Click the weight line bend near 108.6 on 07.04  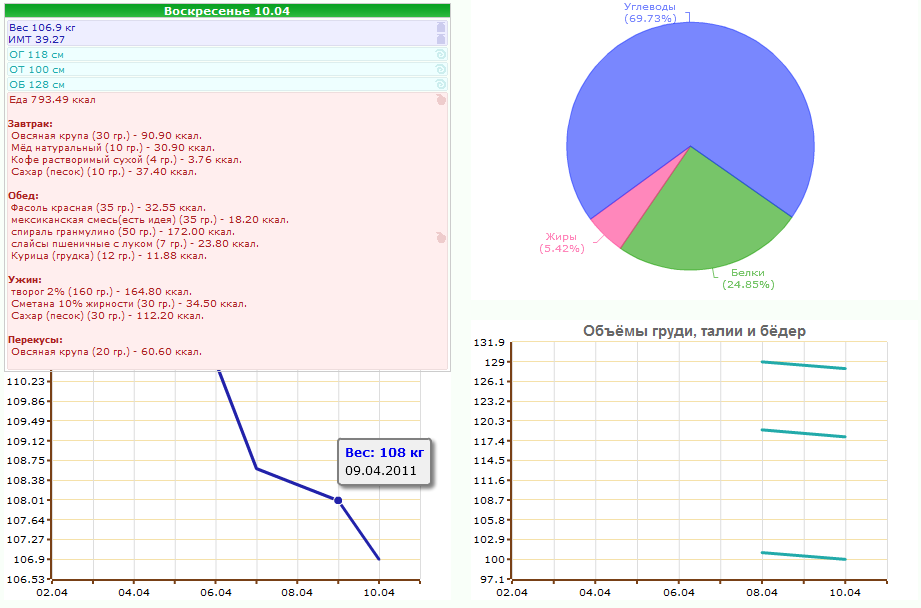(257, 468)
